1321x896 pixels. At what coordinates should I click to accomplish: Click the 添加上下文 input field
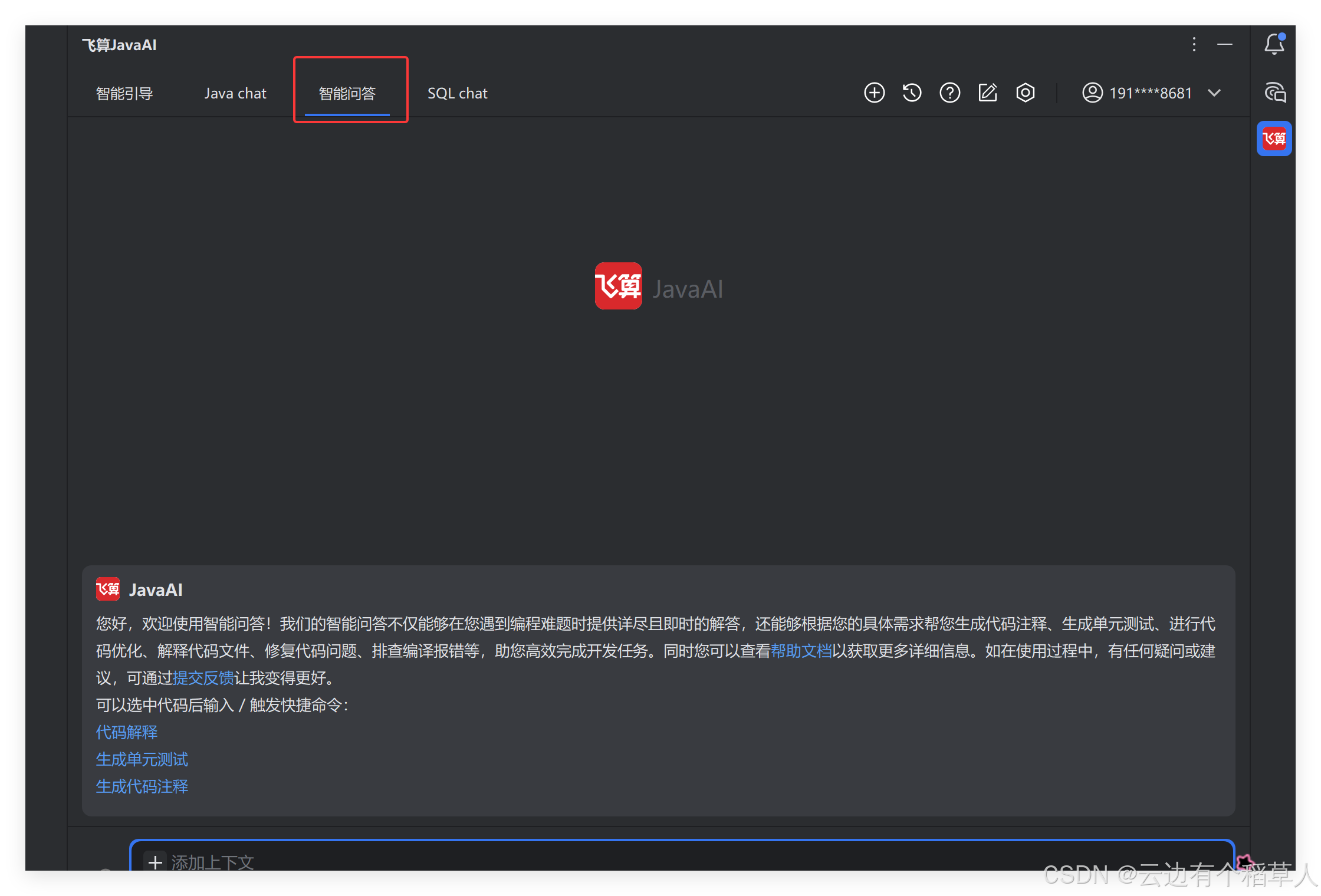(682, 856)
